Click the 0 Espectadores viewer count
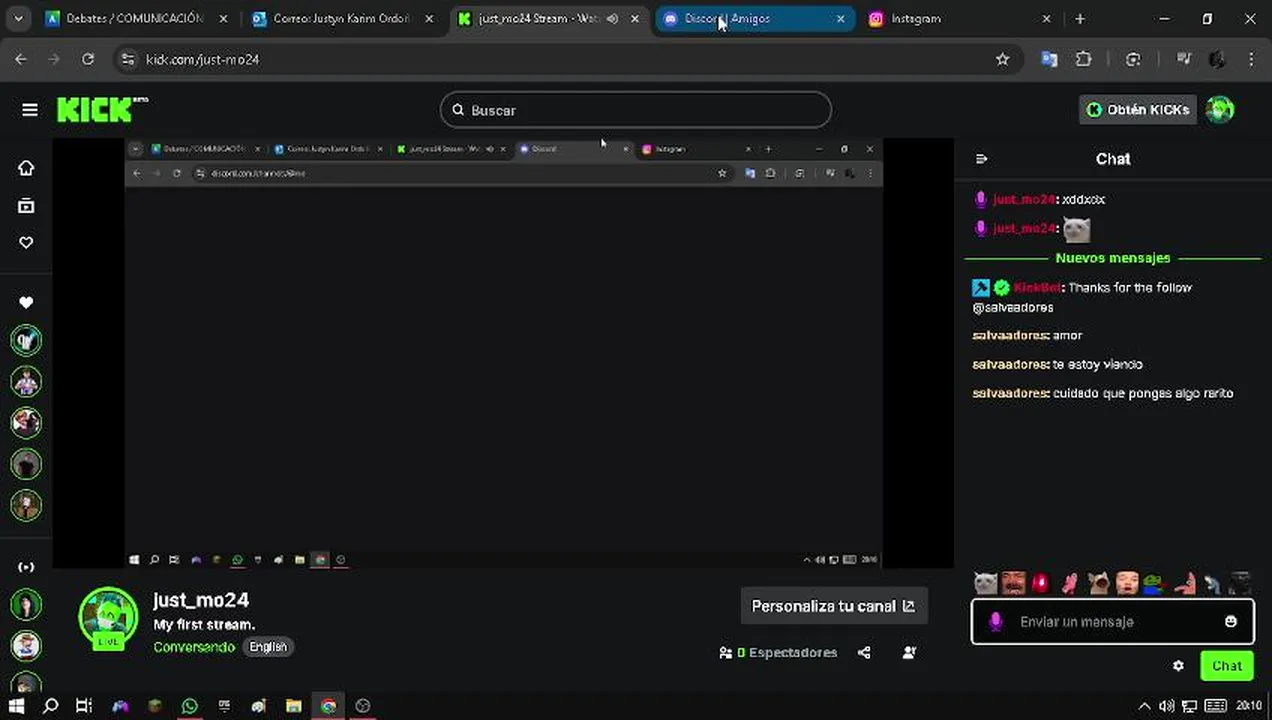This screenshot has height=720, width=1272. (x=778, y=653)
